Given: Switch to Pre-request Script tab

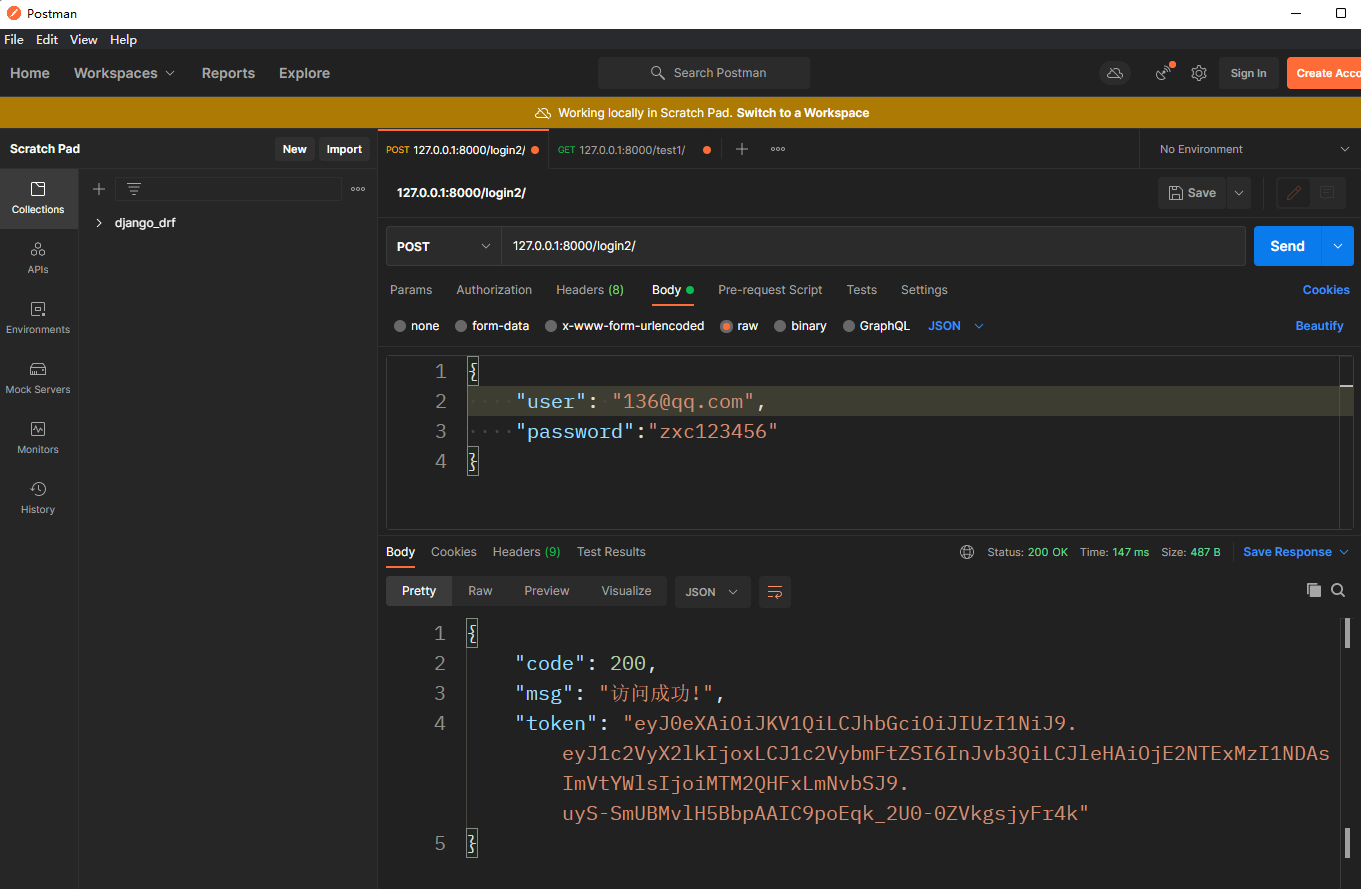Looking at the screenshot, I should tap(770, 290).
